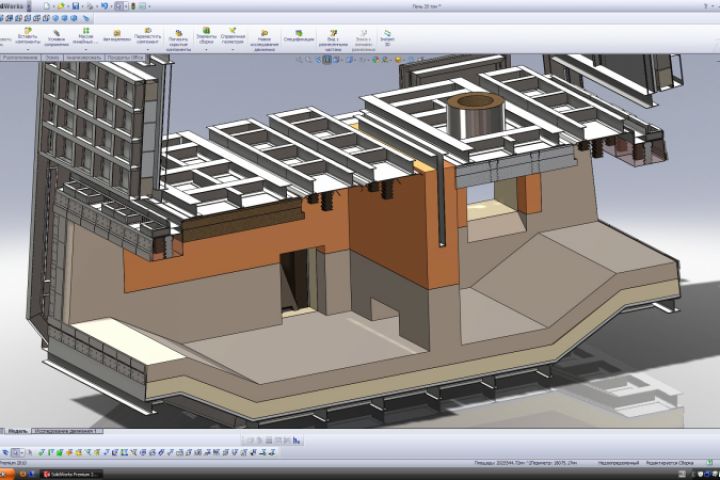
Task: Switch to the Left standard view
Action: pos(18,18)
